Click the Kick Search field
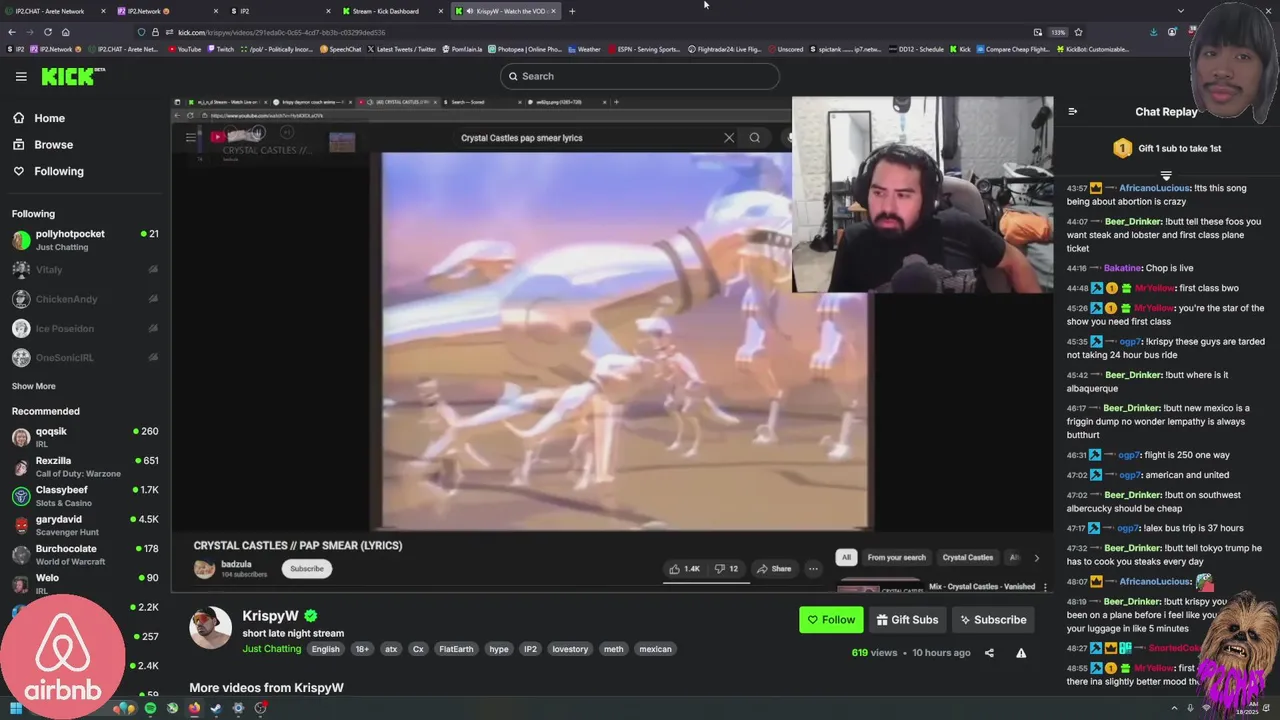 tap(640, 76)
